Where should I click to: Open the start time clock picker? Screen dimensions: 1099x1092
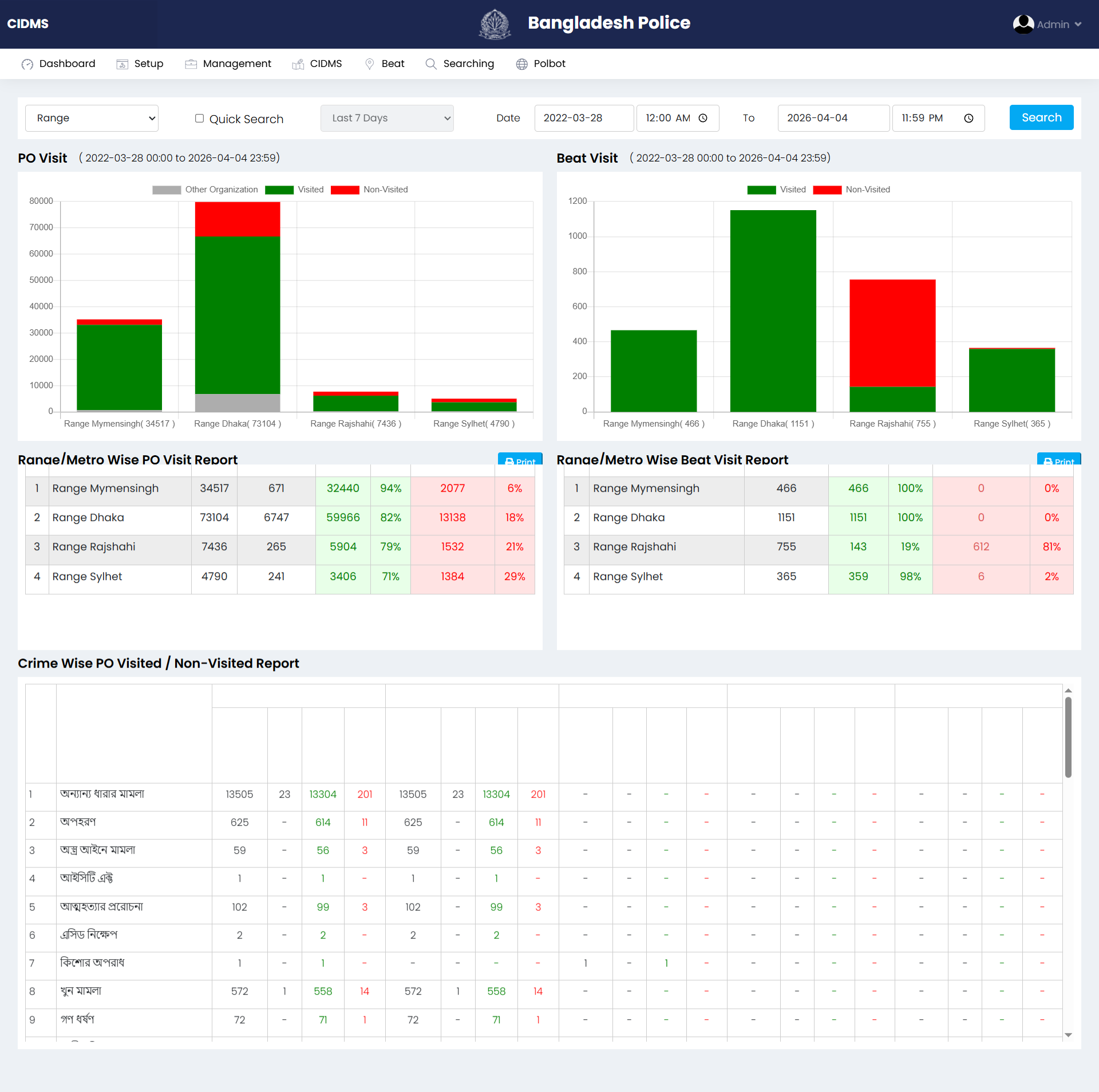point(703,118)
